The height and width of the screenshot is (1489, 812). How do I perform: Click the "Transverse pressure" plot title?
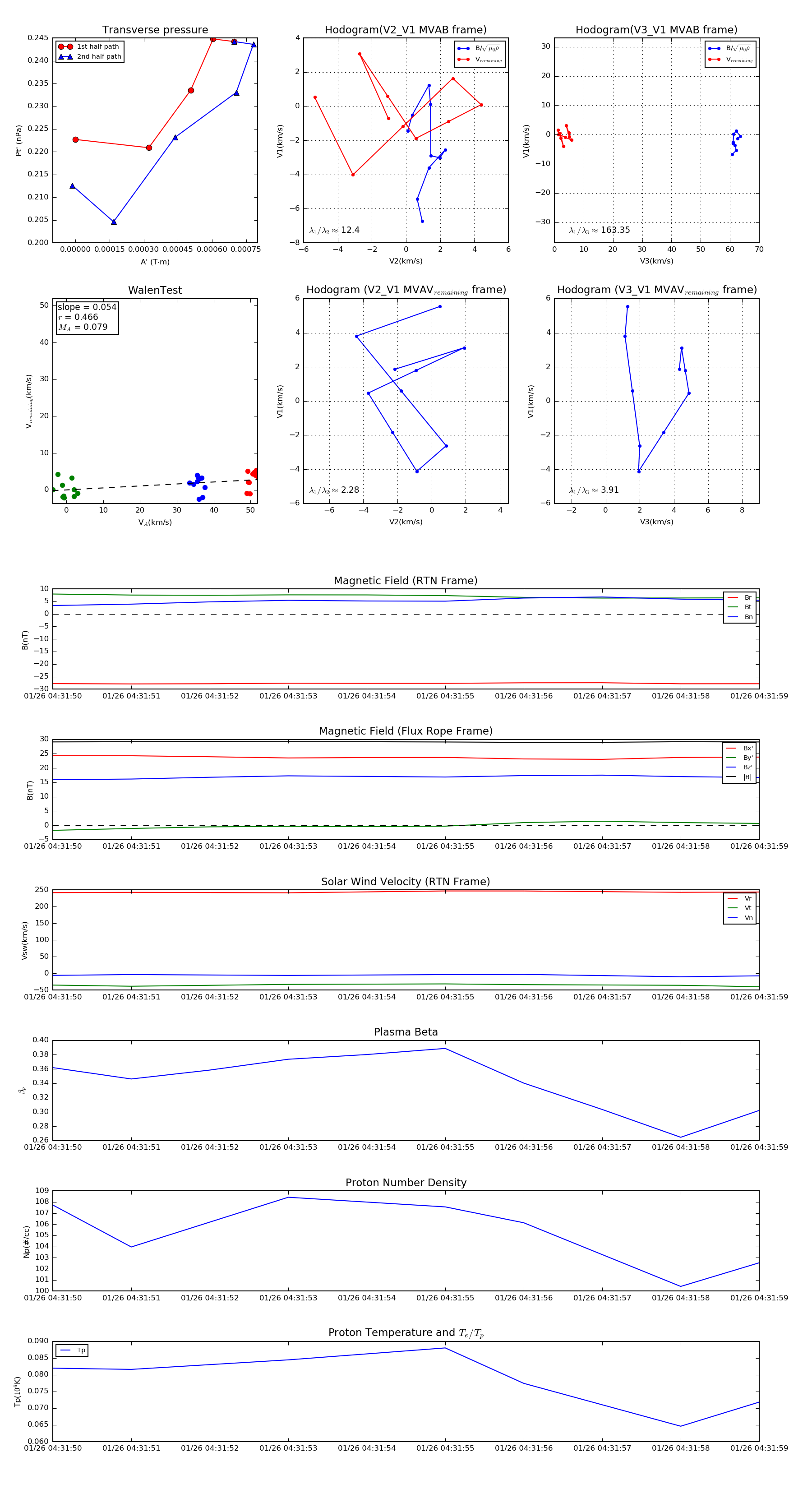tap(155, 30)
